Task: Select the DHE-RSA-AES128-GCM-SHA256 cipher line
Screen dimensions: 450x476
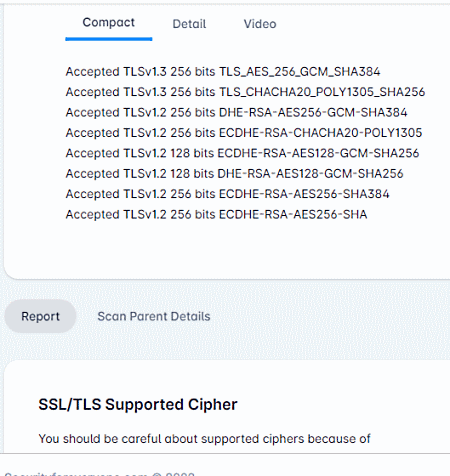Action: click(x=234, y=173)
